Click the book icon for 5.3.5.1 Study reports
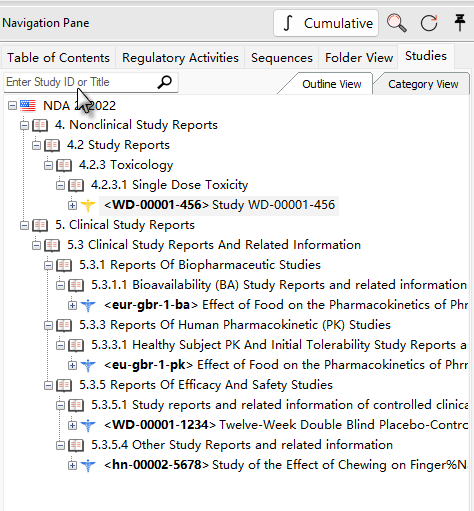 click(x=76, y=405)
